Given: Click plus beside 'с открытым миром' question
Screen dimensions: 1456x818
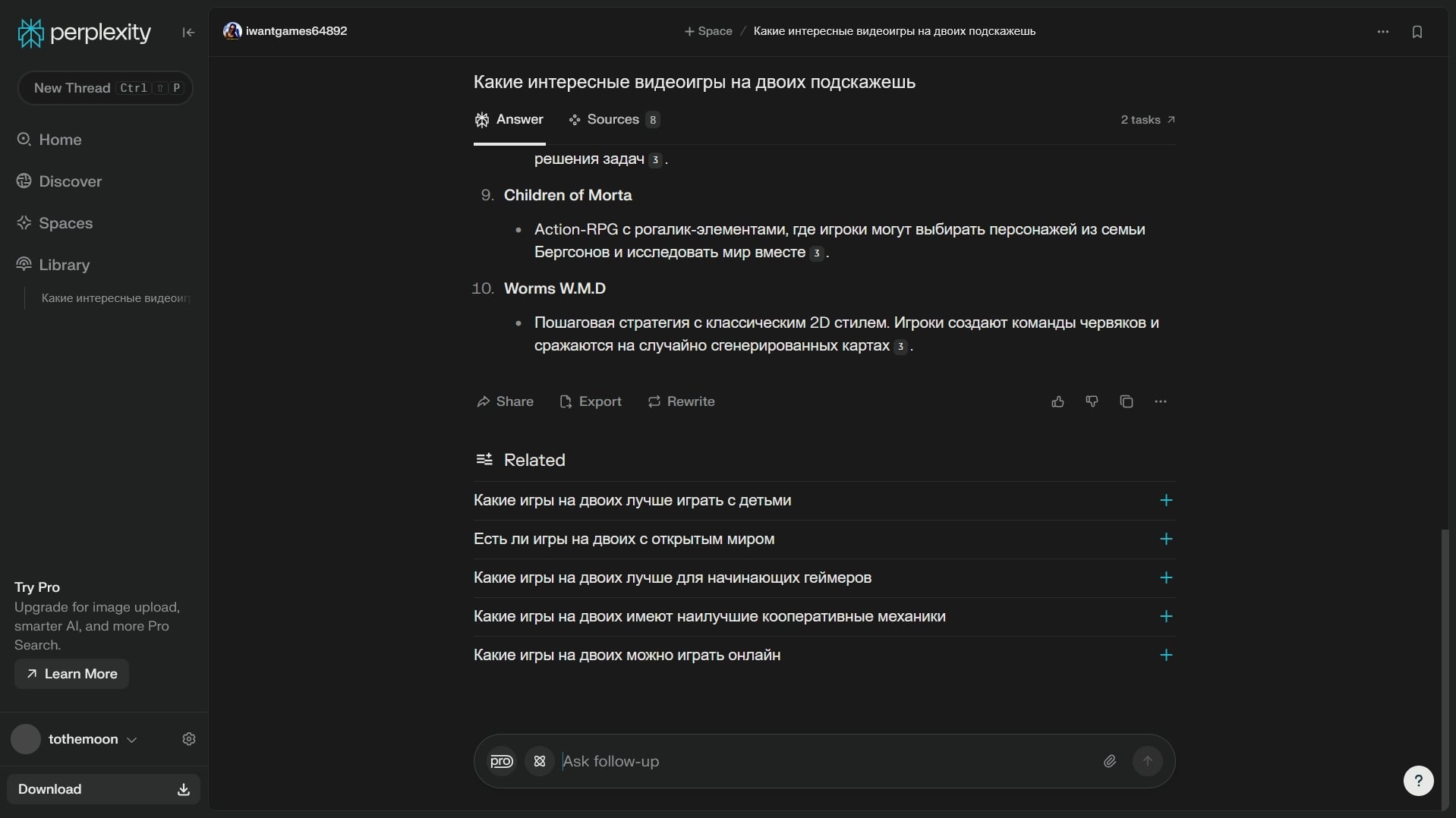Looking at the screenshot, I should click(x=1166, y=540).
